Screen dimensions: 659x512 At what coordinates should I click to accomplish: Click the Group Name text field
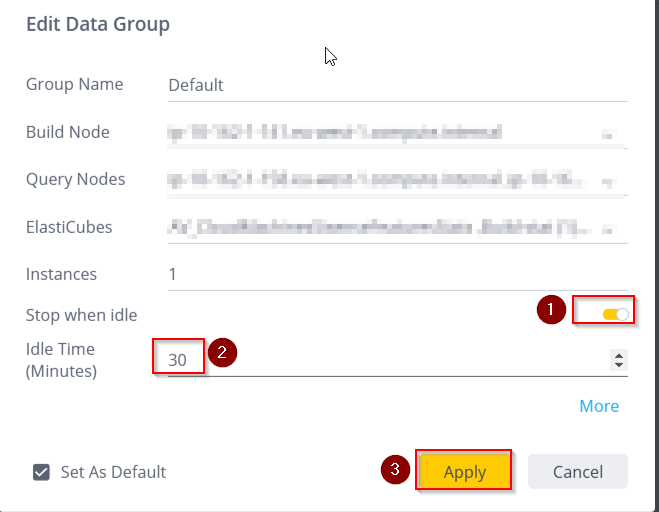tap(396, 85)
